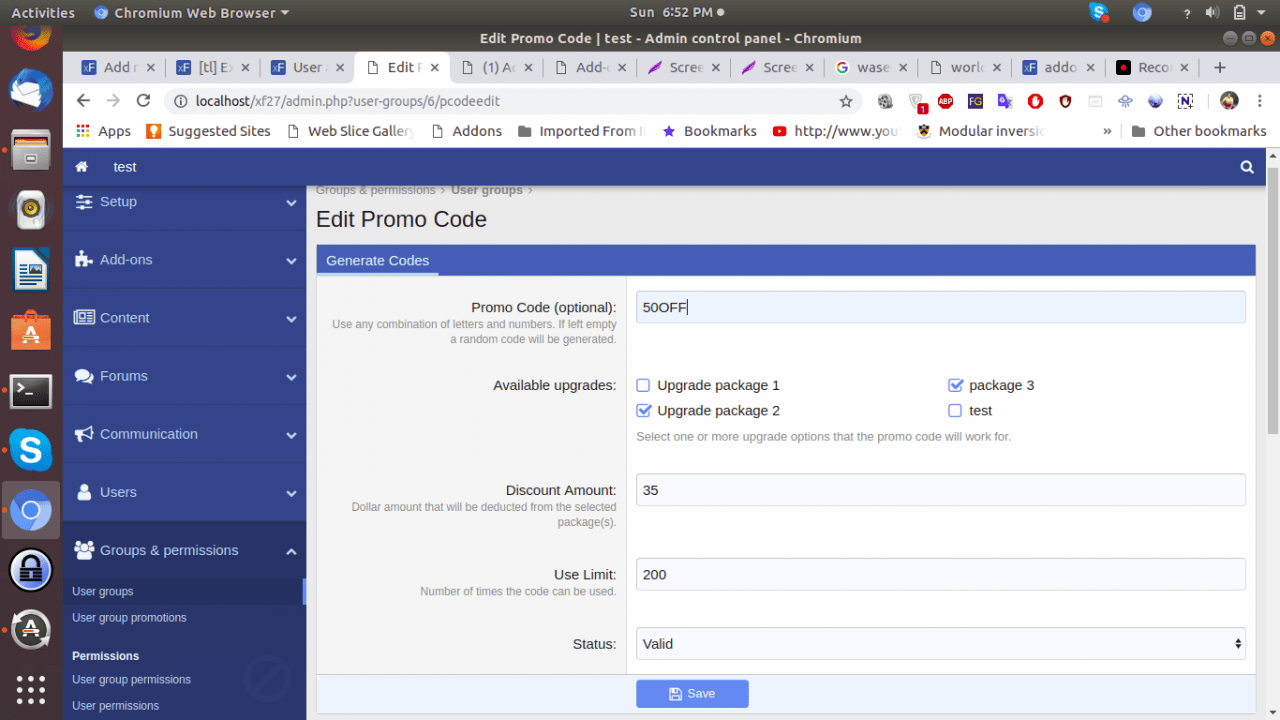Open a new browser tab with plus icon
This screenshot has height=720, width=1280.
coord(1219,67)
